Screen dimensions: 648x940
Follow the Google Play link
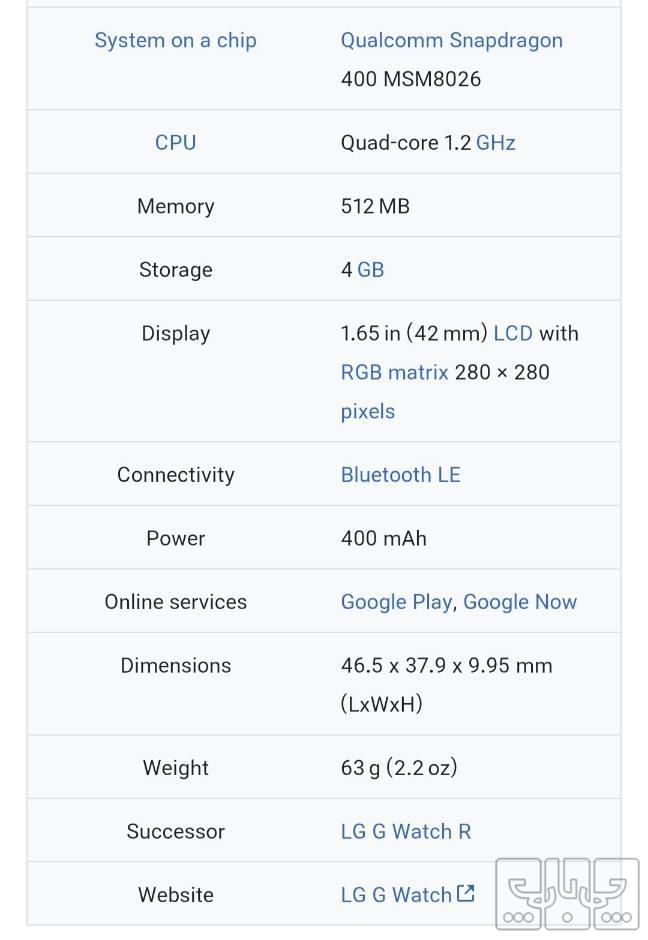(396, 602)
